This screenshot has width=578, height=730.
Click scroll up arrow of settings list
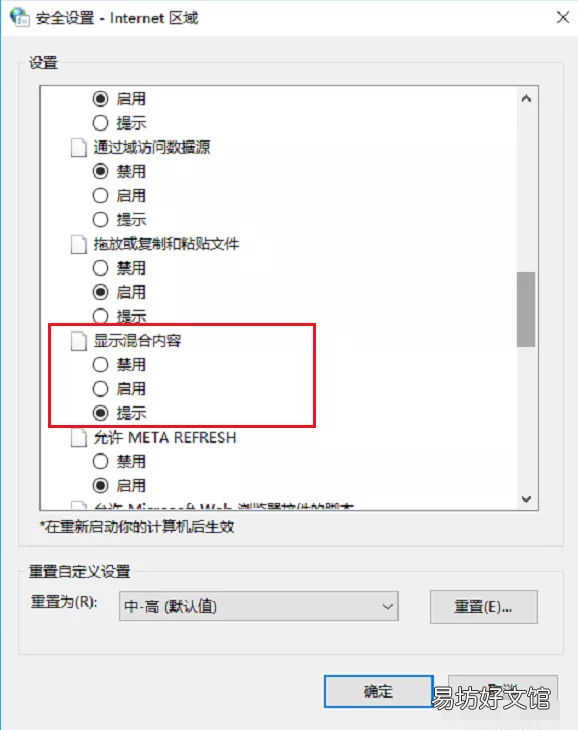(x=526, y=98)
